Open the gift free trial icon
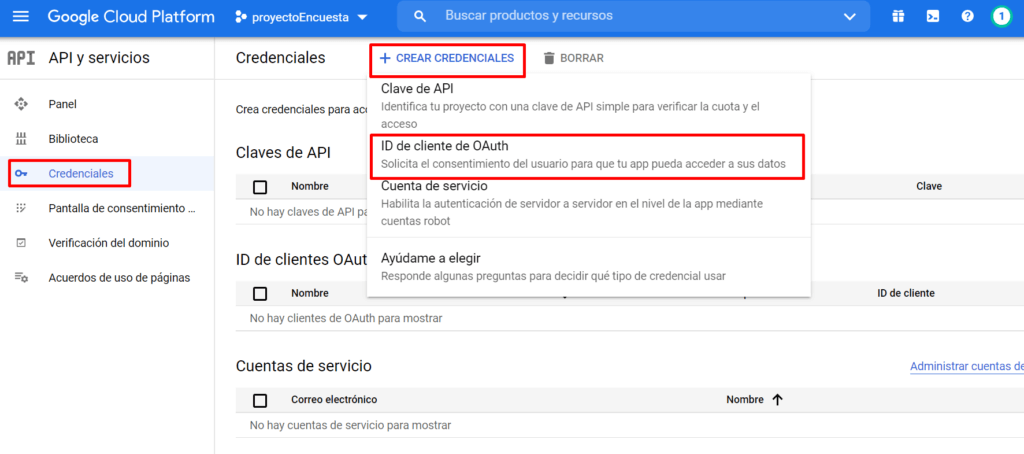The height and width of the screenshot is (454, 1024). click(x=899, y=16)
